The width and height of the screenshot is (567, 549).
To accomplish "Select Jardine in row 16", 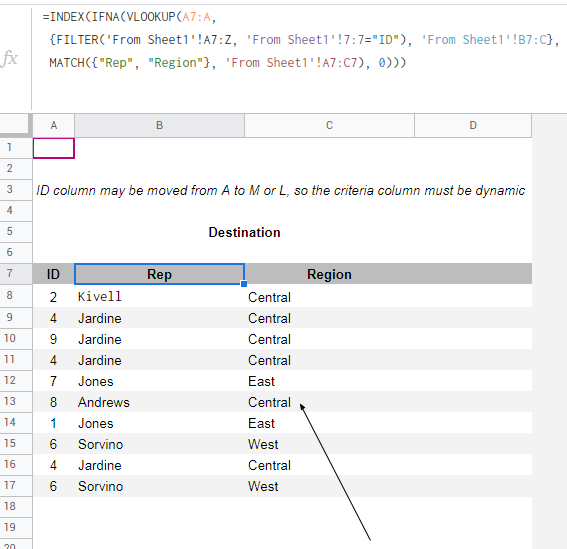I will [159, 465].
